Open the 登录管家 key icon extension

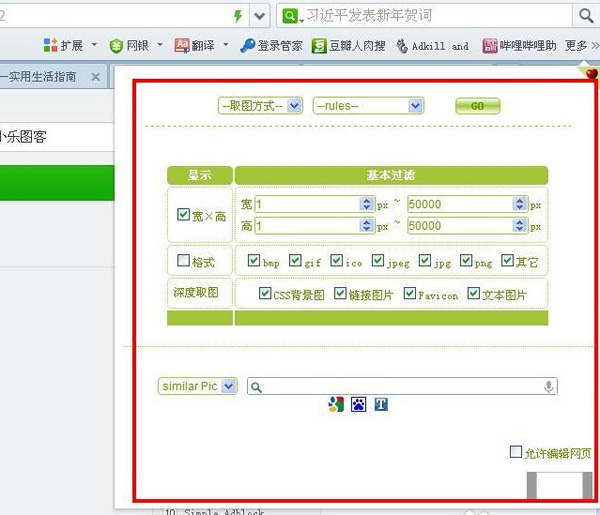pos(270,46)
